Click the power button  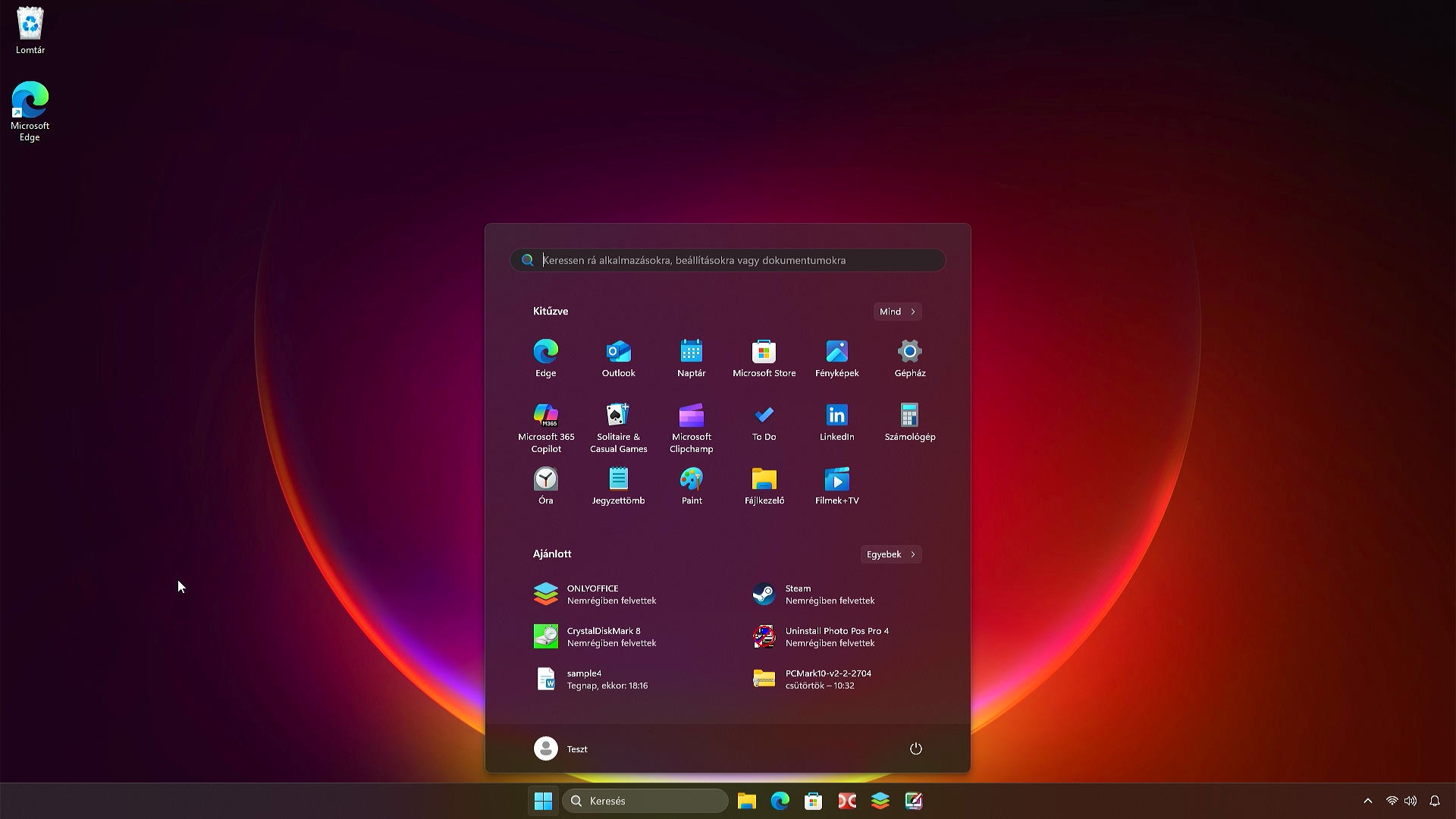(x=915, y=748)
